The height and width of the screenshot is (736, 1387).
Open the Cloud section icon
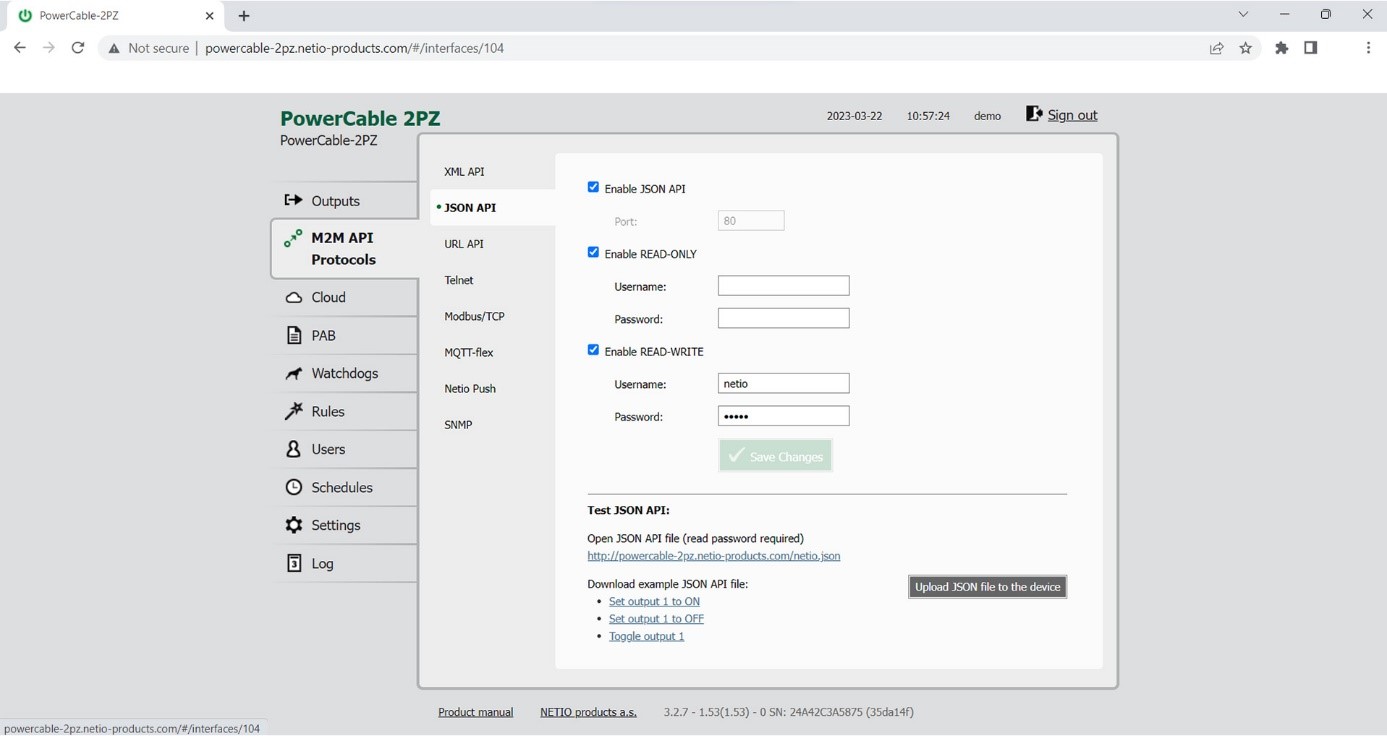coord(293,298)
